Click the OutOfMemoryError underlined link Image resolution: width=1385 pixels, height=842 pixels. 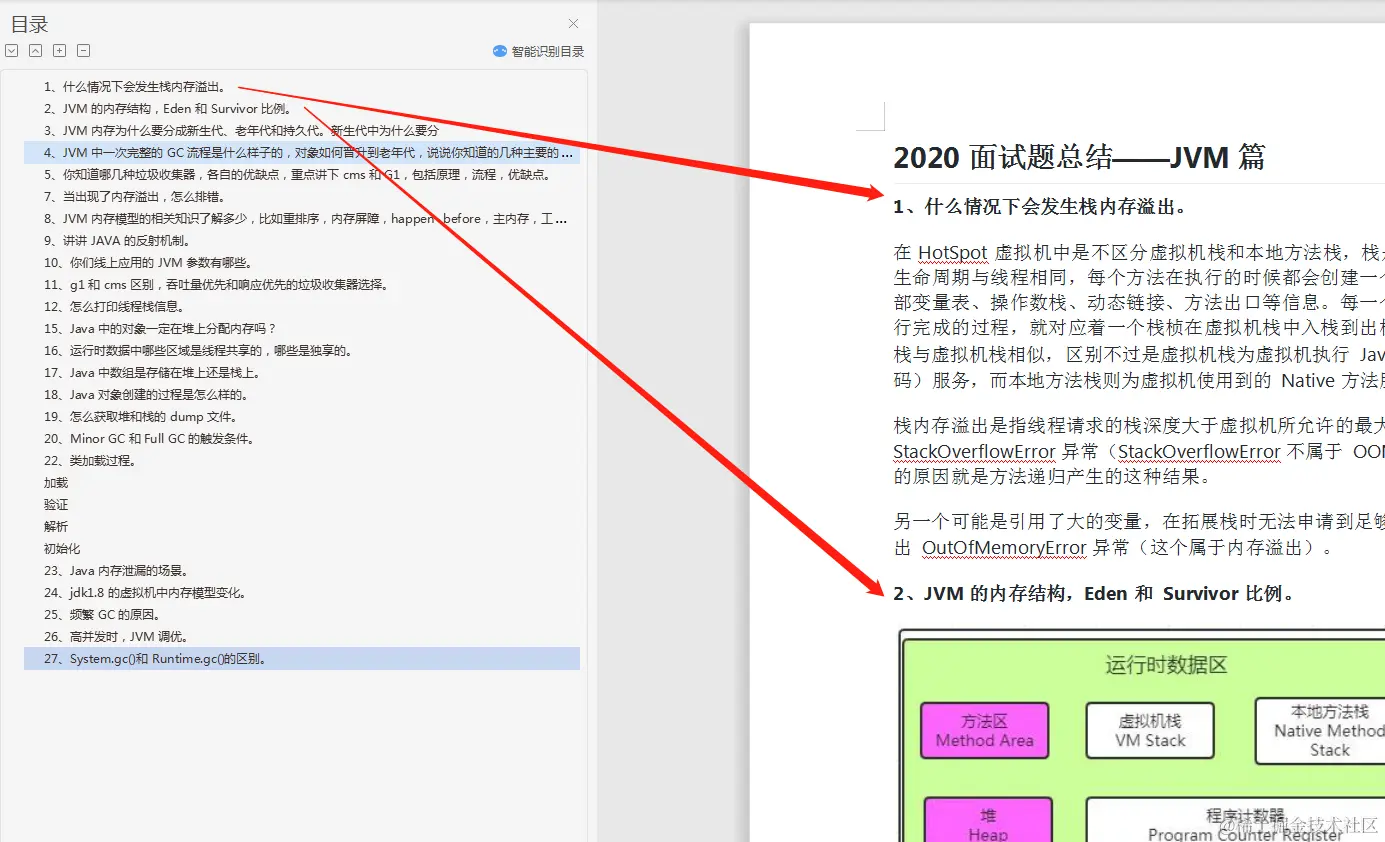(1003, 548)
